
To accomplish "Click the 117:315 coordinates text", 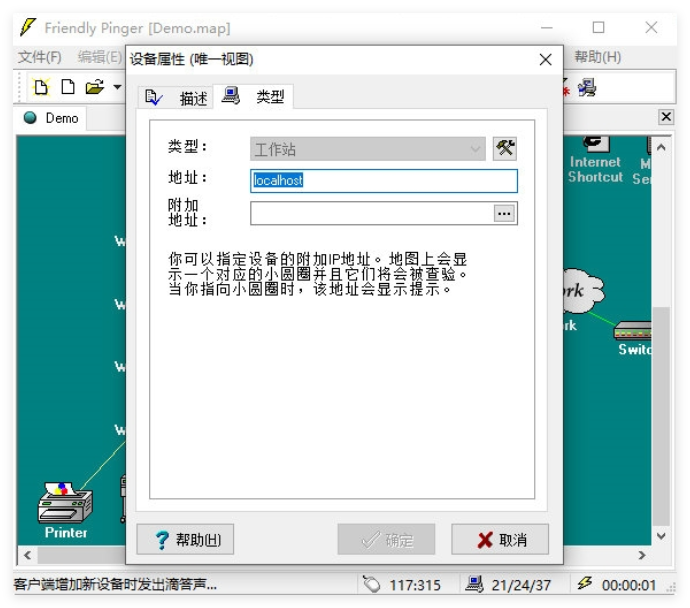I will (x=415, y=585).
